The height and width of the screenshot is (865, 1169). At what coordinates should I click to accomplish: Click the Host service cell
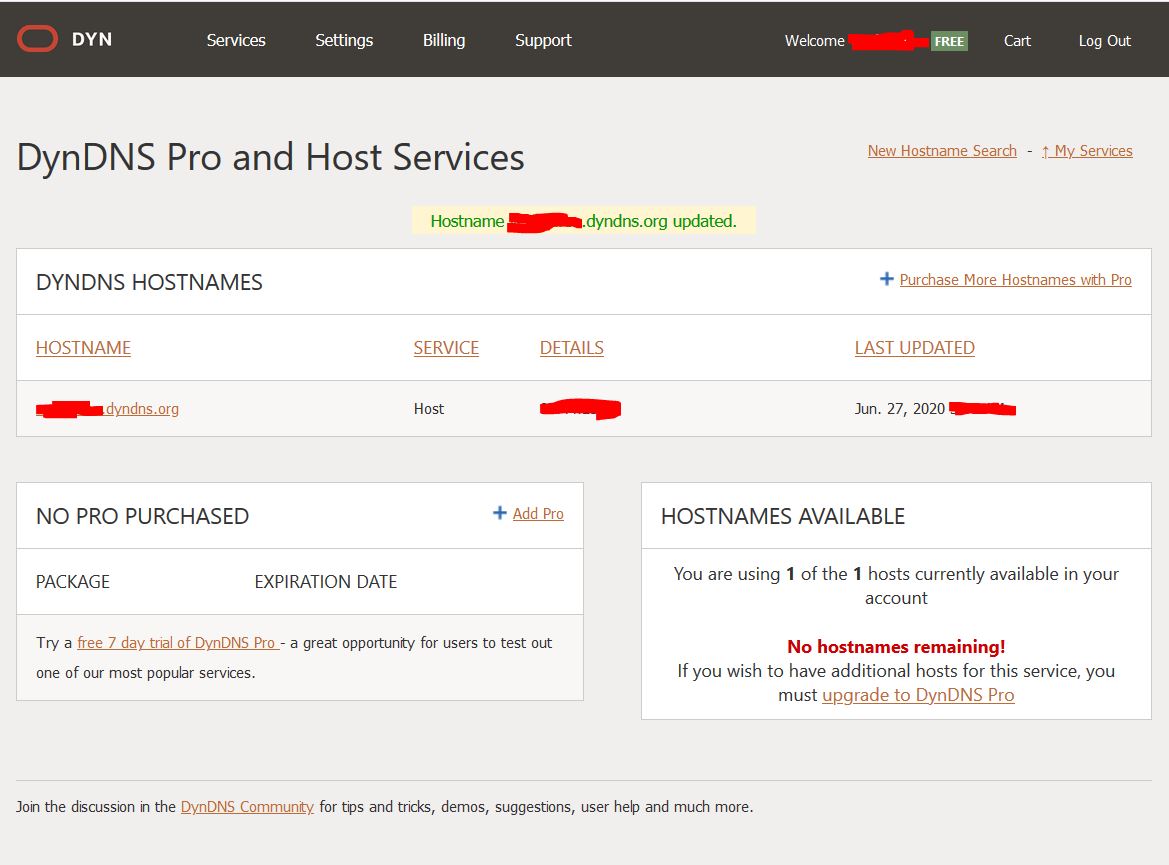click(429, 409)
